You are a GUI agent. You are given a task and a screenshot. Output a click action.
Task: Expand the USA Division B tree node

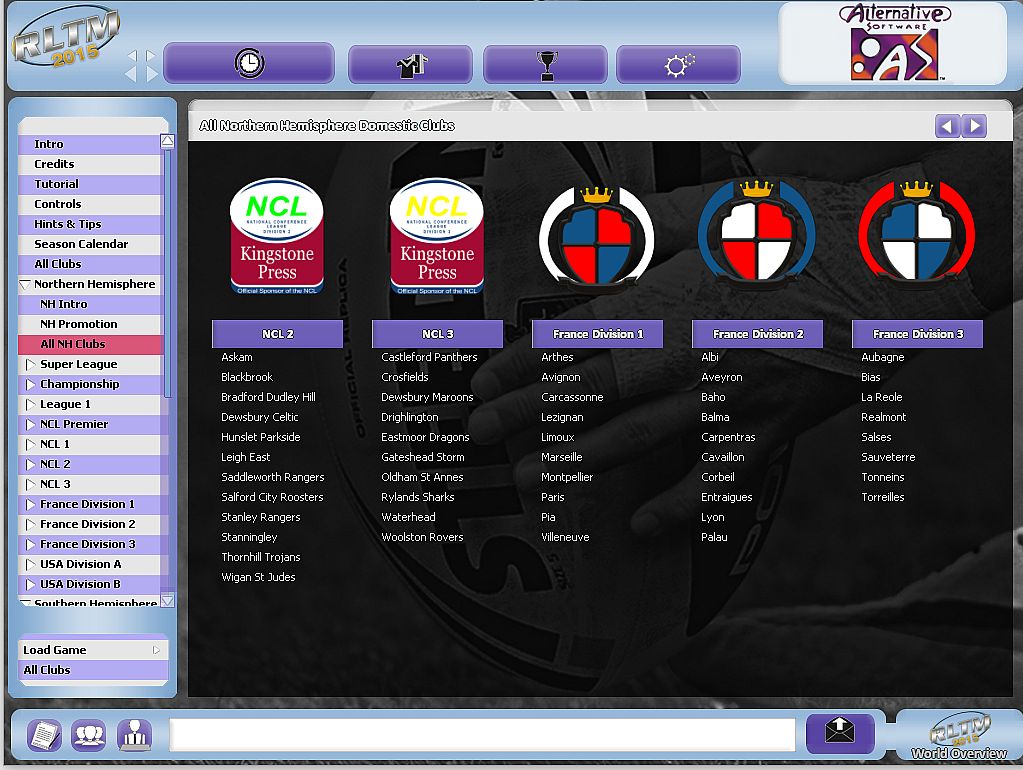point(30,585)
